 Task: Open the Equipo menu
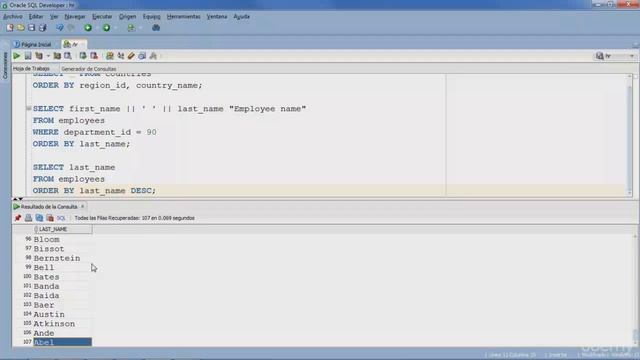(x=151, y=17)
